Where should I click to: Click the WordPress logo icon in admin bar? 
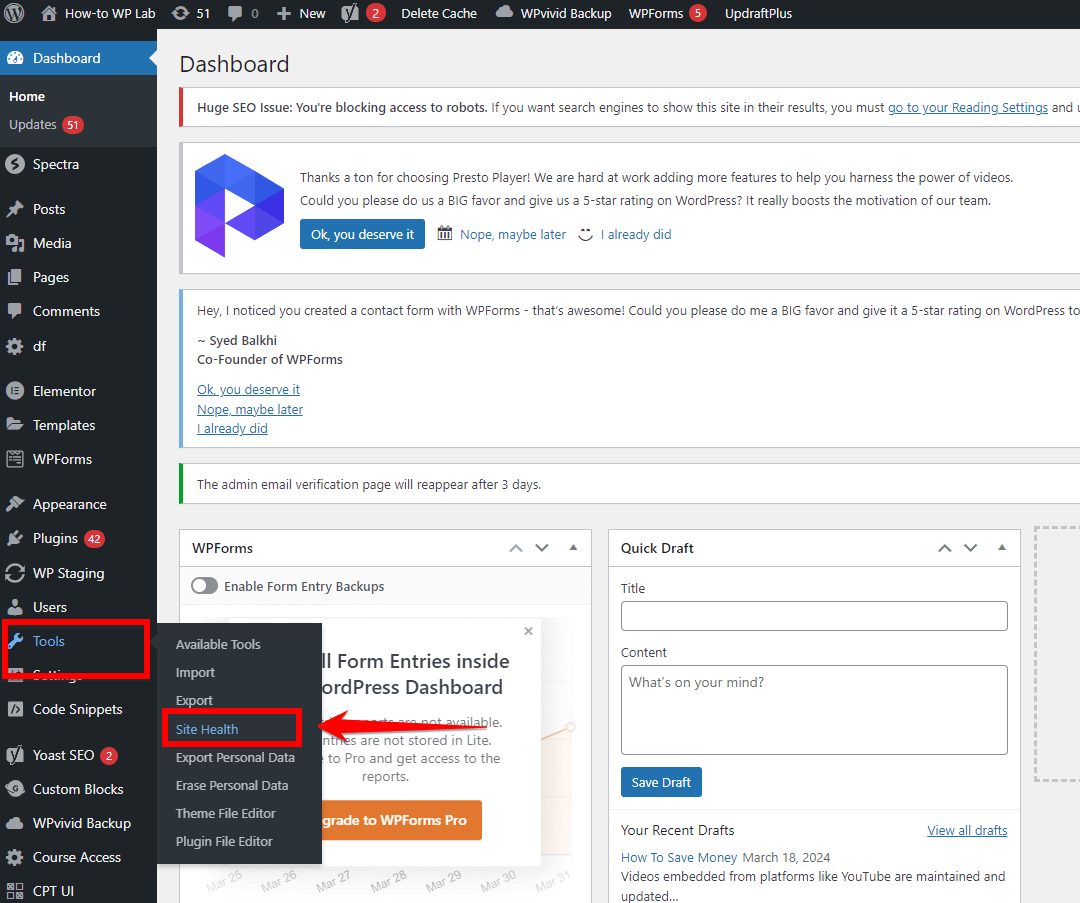(x=15, y=14)
